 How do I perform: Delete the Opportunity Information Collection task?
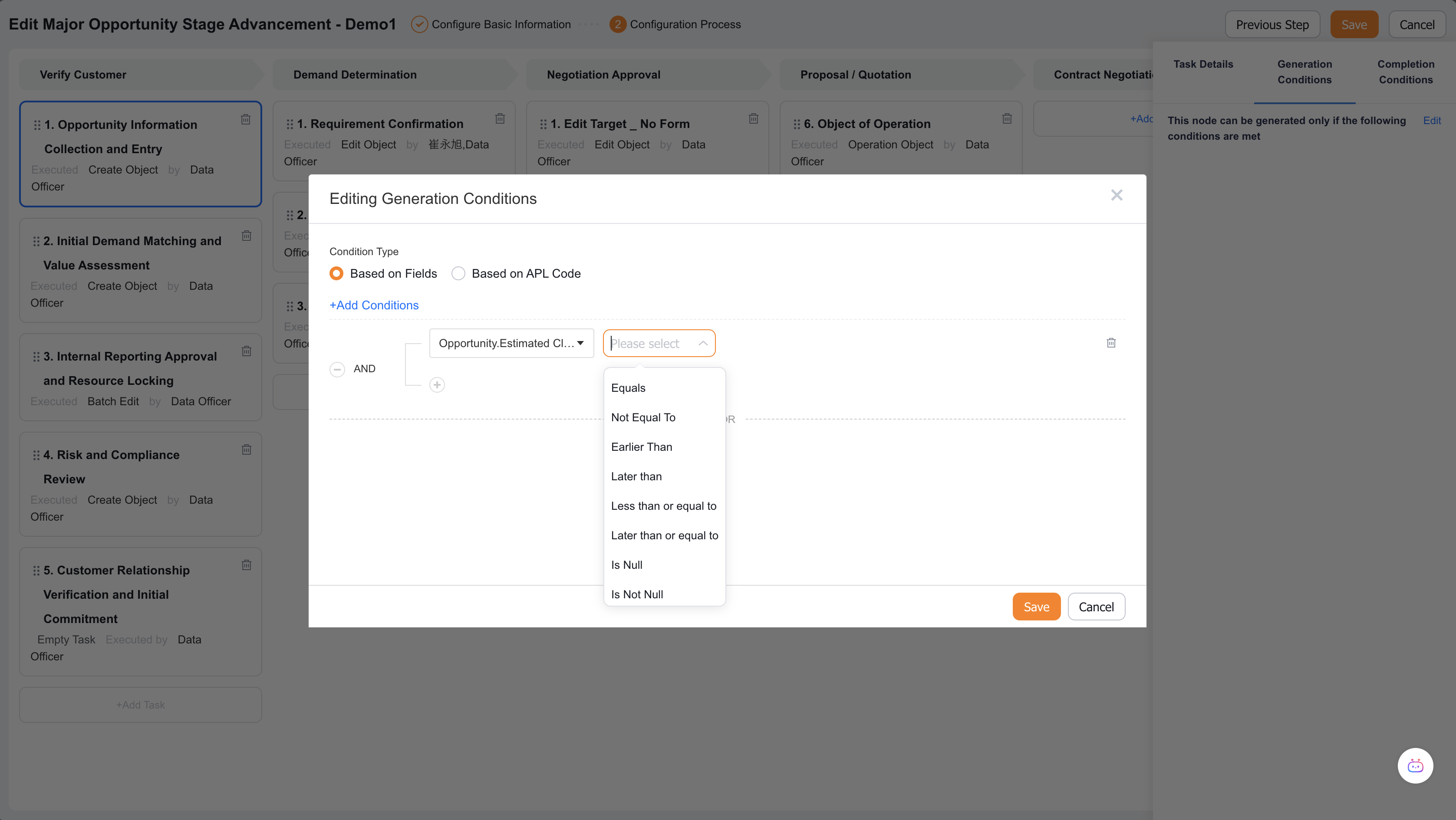pyautogui.click(x=245, y=119)
